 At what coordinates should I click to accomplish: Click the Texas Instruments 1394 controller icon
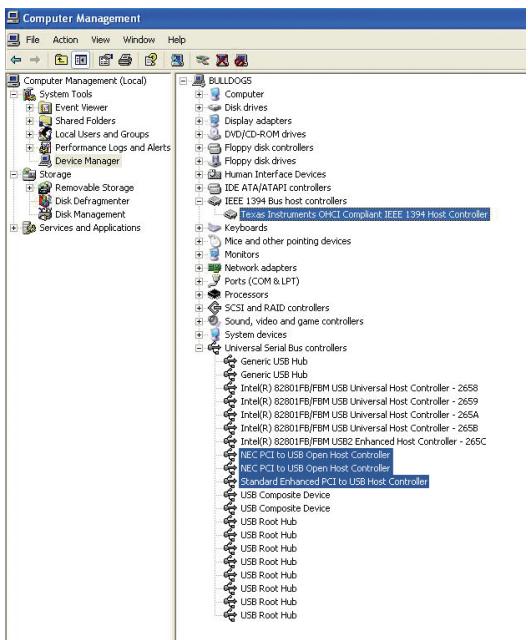231,214
